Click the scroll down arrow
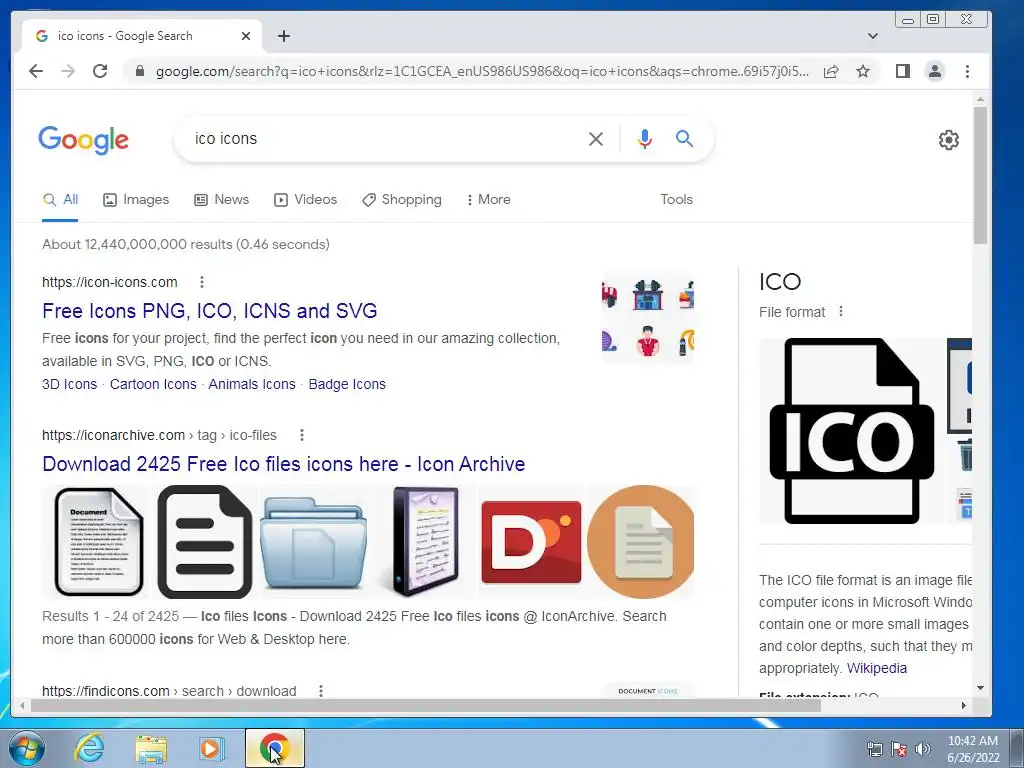 tap(980, 688)
